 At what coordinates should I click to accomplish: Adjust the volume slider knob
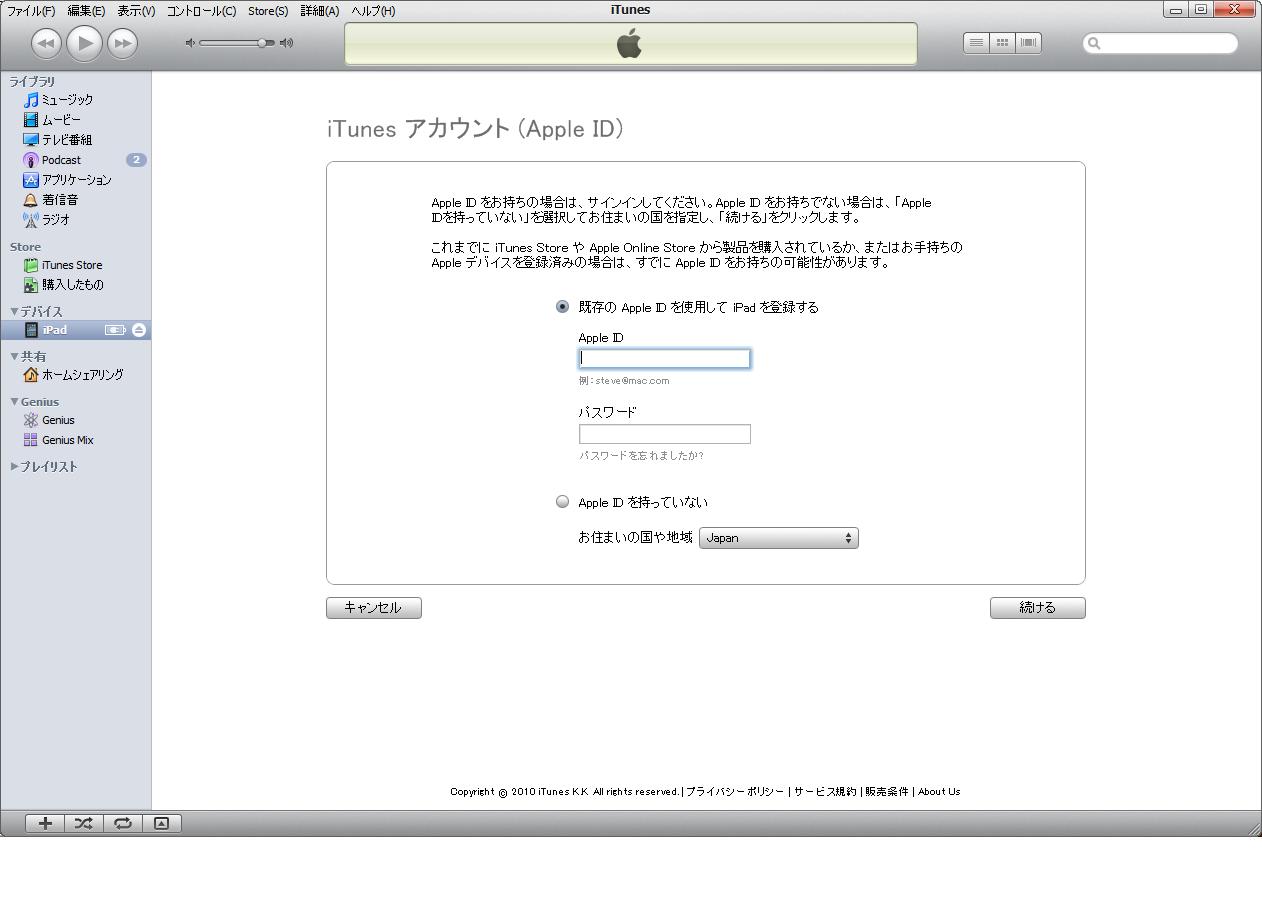[x=262, y=43]
